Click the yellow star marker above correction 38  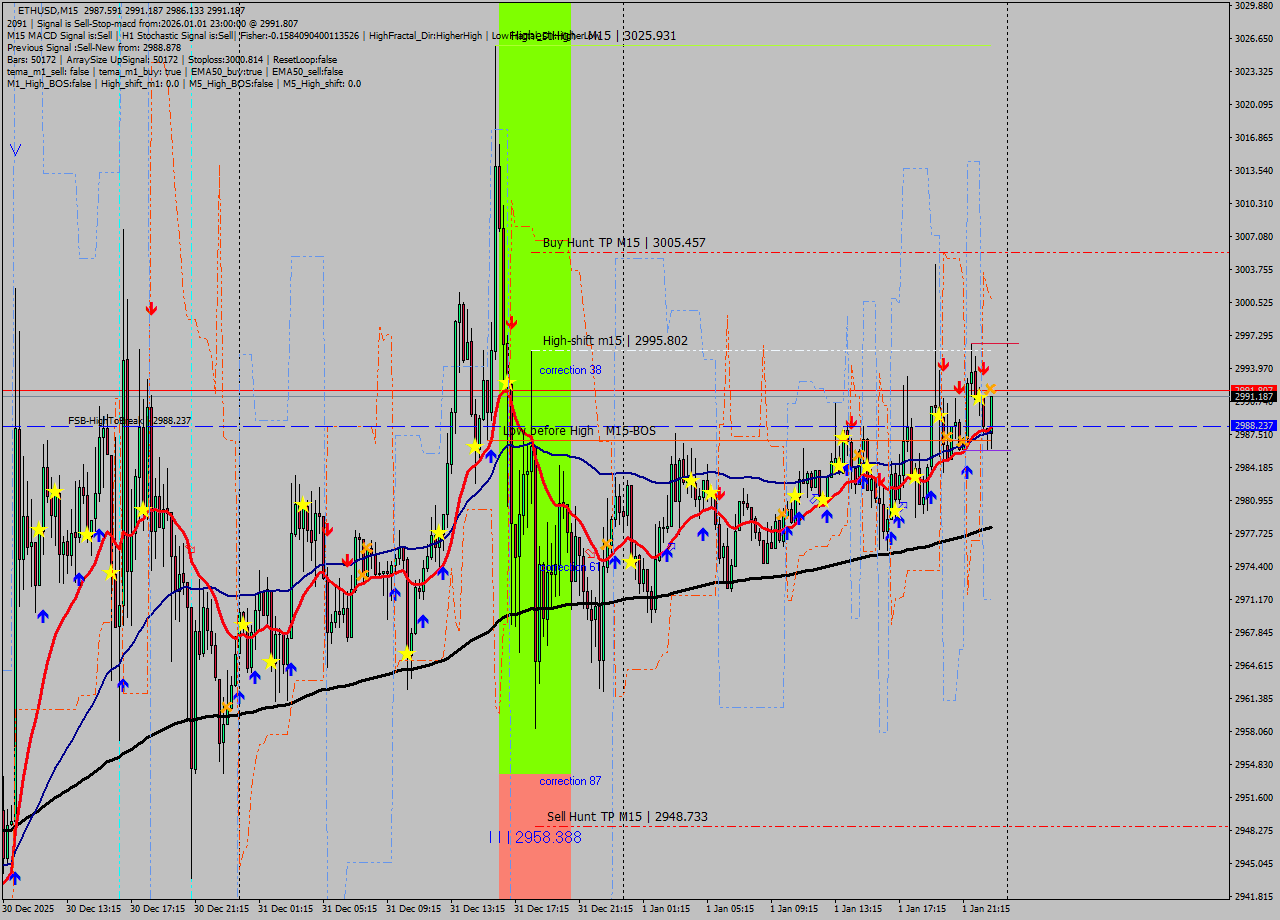click(507, 382)
